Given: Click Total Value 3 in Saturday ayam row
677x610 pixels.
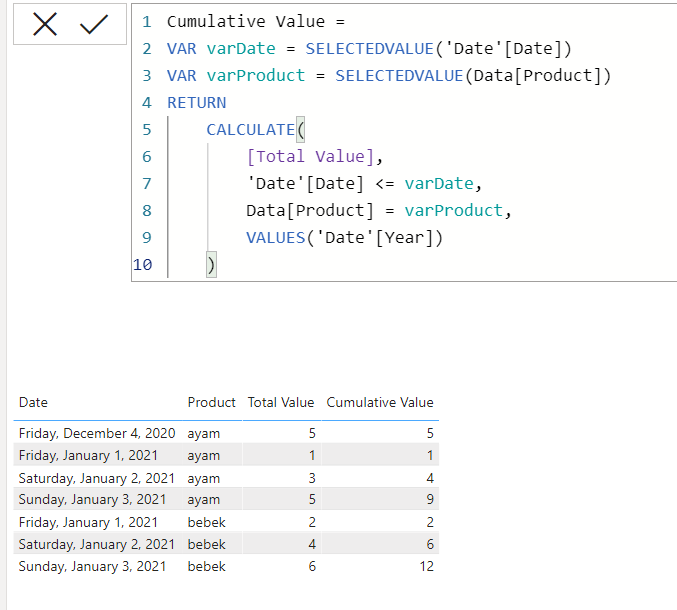Looking at the screenshot, I should 312,478.
